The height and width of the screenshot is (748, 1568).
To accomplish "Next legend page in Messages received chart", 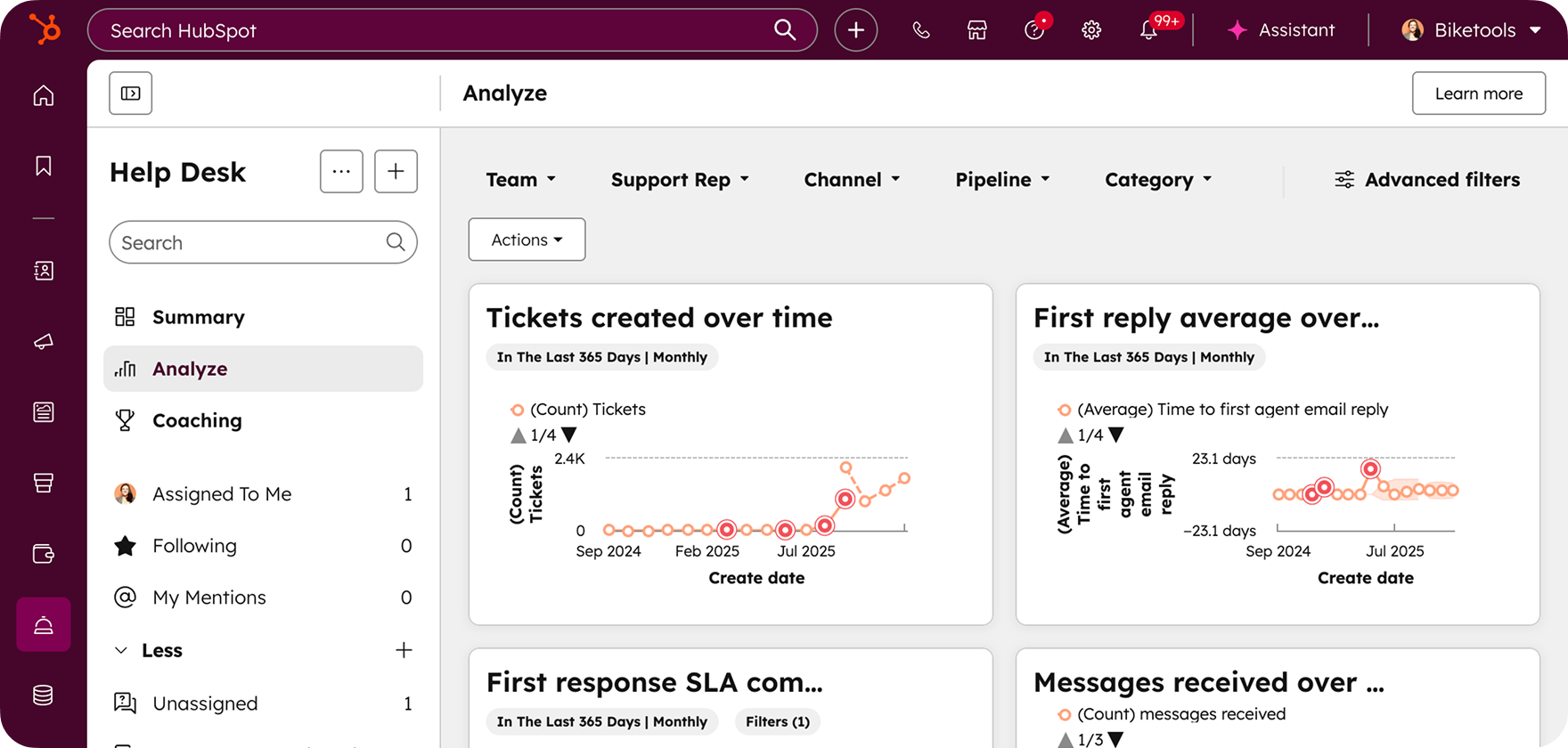I will click(x=1116, y=739).
